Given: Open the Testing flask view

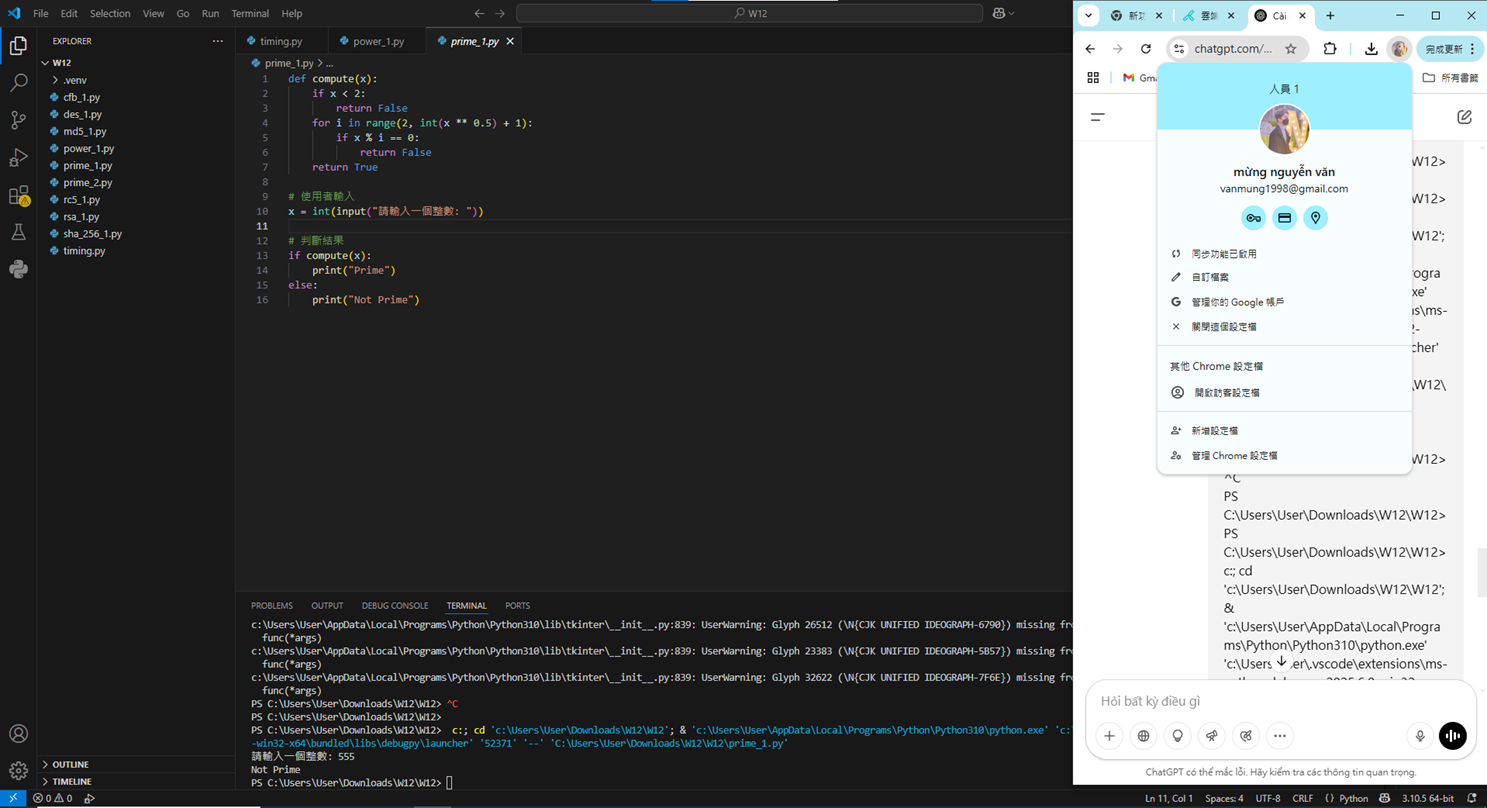Looking at the screenshot, I should 18,232.
